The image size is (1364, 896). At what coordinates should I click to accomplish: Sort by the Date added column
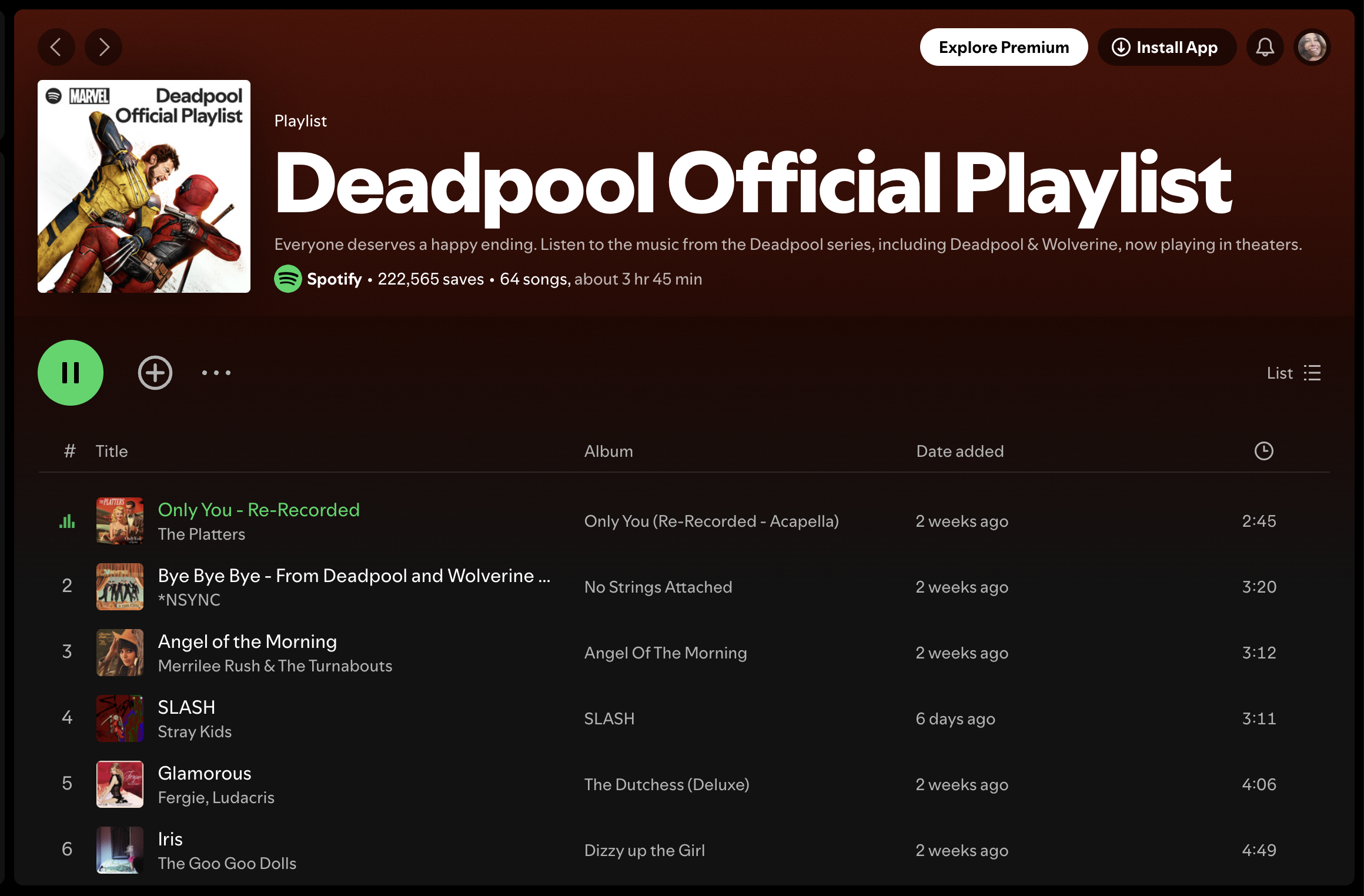pyautogui.click(x=960, y=452)
